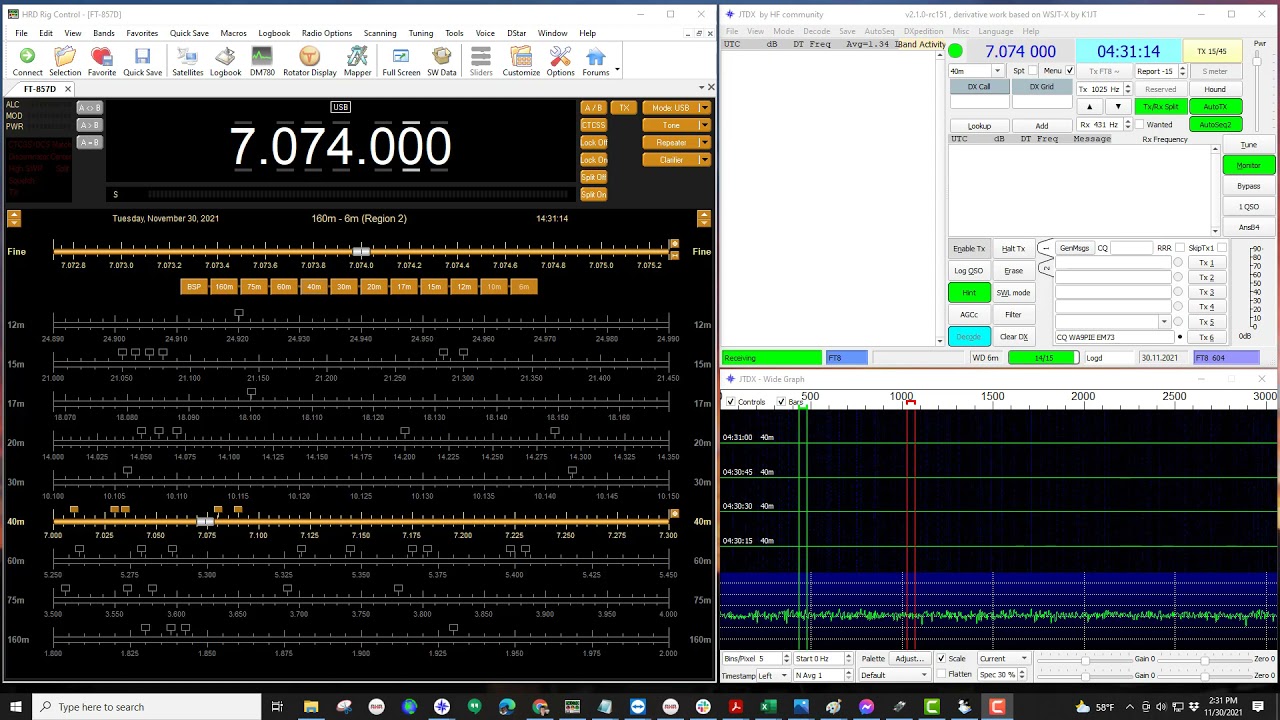1280x720 pixels.
Task: Open the Mapper tool
Action: (x=357, y=61)
